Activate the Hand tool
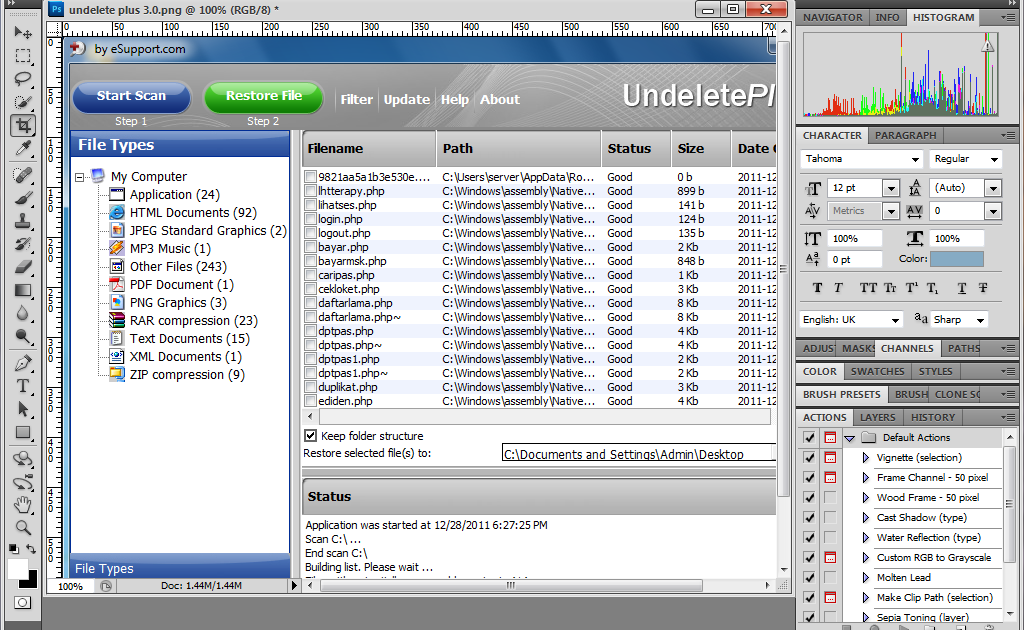 point(23,505)
